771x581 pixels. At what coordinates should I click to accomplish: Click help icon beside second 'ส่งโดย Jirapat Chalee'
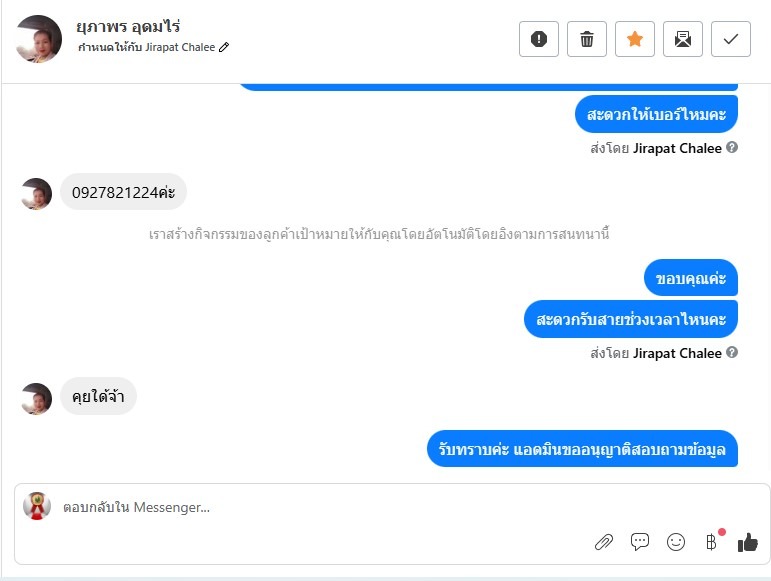click(x=732, y=353)
